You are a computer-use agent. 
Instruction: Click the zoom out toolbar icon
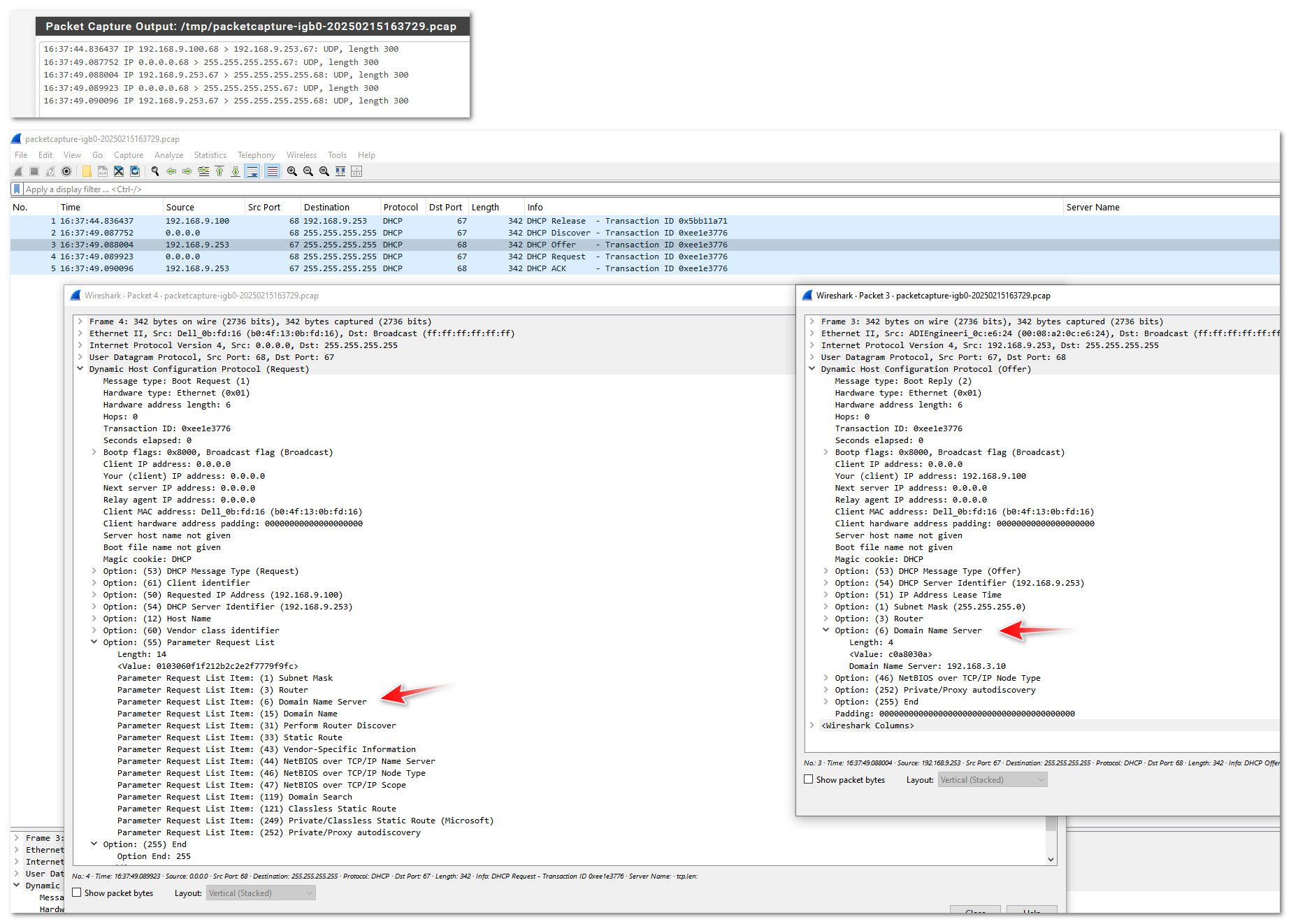(308, 171)
